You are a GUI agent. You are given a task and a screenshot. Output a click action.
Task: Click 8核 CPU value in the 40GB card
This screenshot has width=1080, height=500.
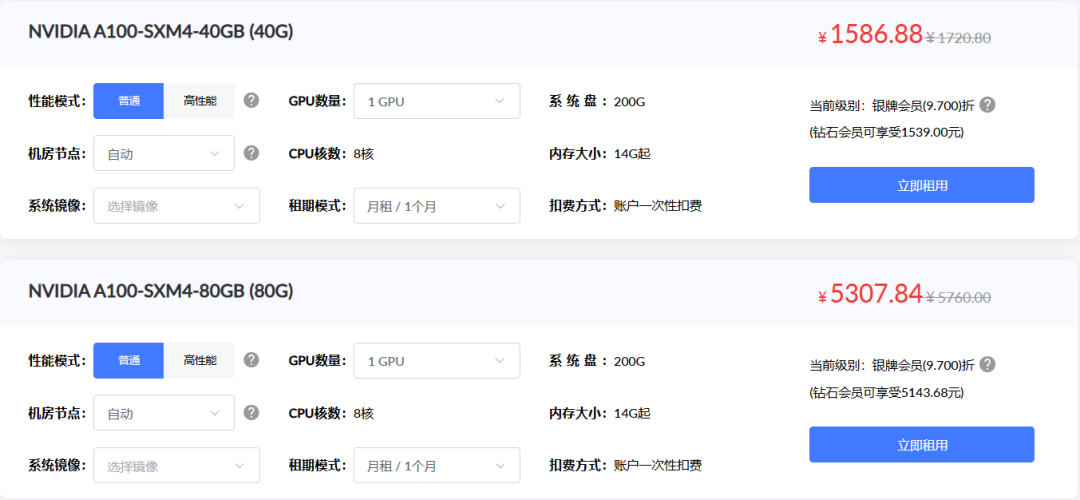pos(364,154)
